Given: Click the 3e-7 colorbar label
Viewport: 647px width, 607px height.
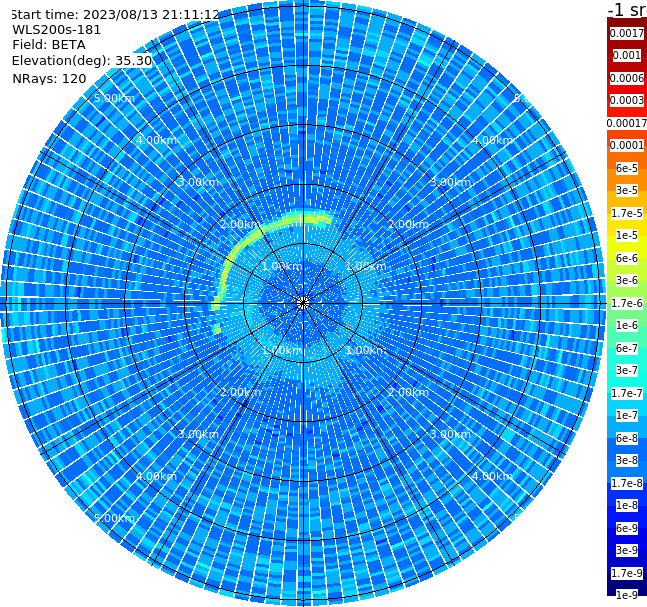Looking at the screenshot, I should click(x=627, y=371).
